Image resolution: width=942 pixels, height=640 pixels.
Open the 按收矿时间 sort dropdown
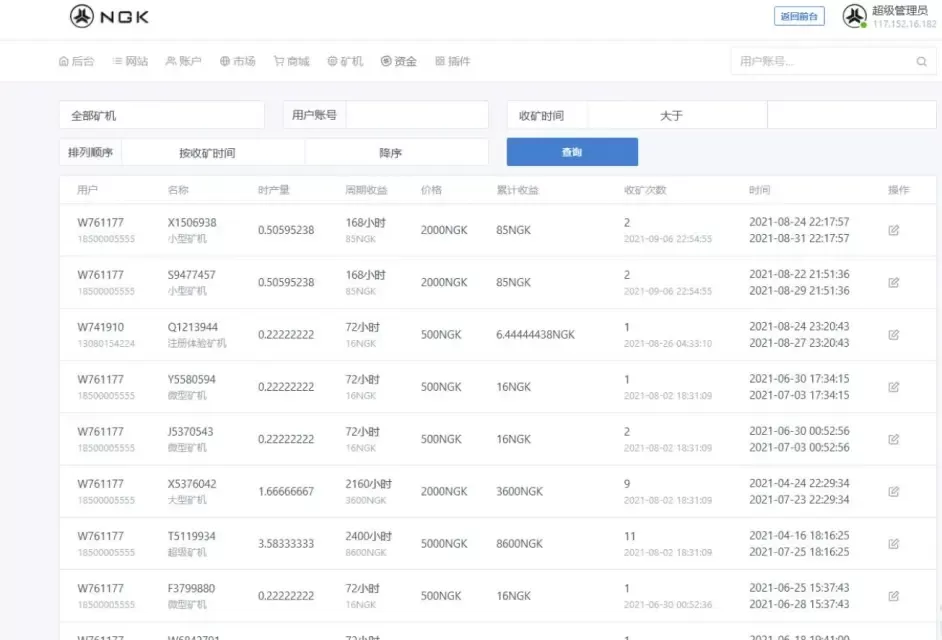[213, 153]
